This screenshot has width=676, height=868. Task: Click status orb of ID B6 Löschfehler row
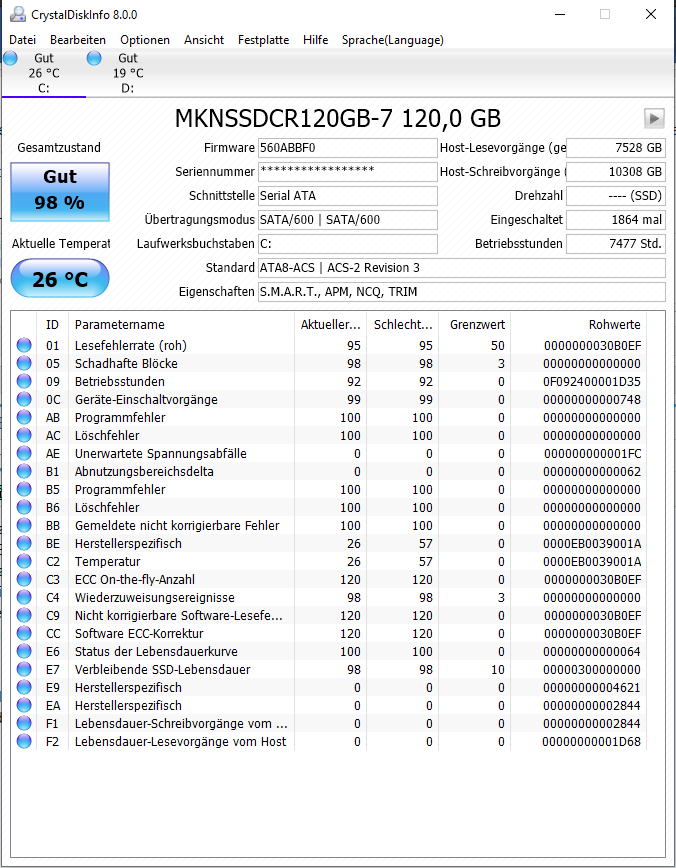coord(24,507)
